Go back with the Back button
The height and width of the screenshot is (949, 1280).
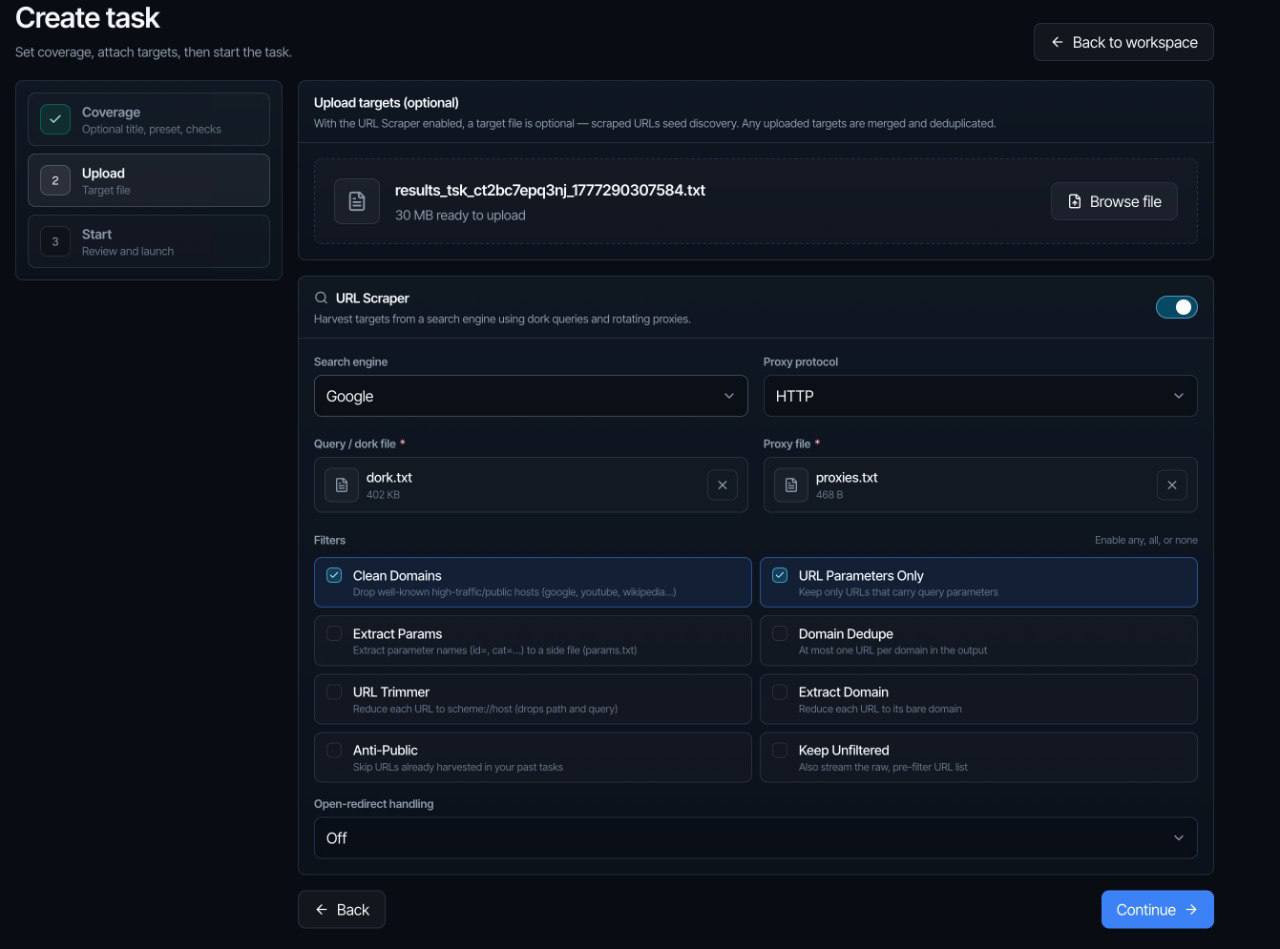pos(341,909)
